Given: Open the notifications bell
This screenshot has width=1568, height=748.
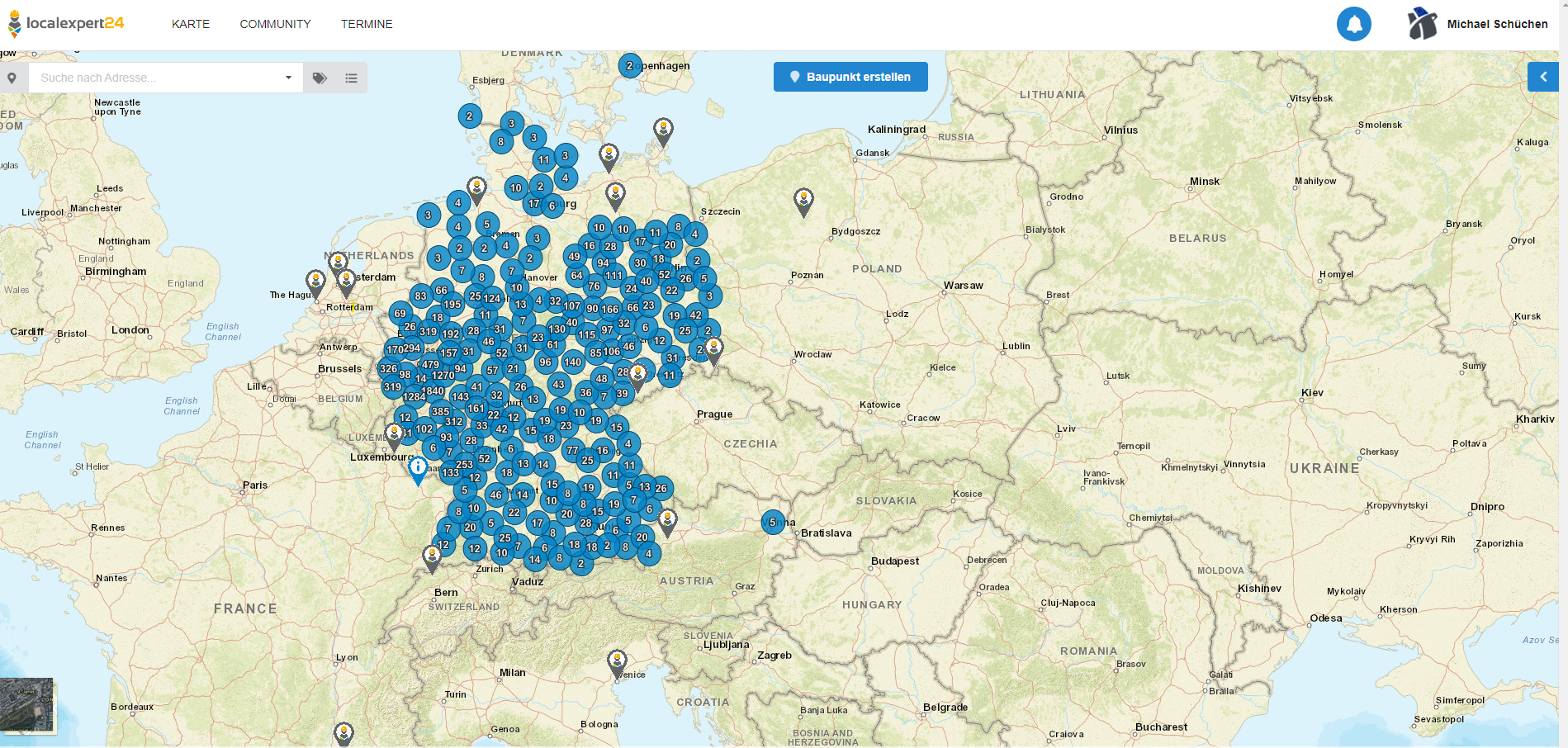Looking at the screenshot, I should tap(1354, 24).
